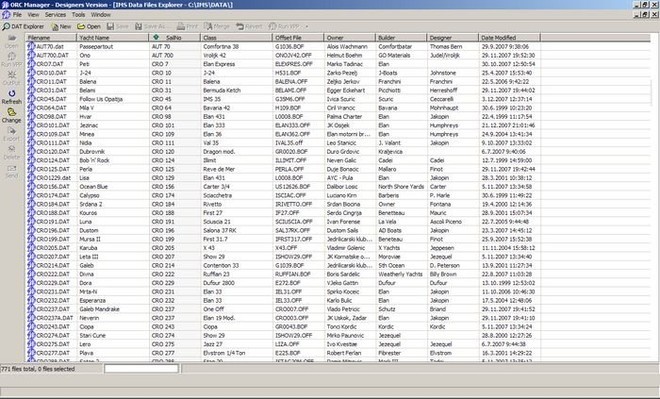Click the yacht name Galeb Mandrake
The height and width of the screenshot is (399, 660).
(x=99, y=309)
